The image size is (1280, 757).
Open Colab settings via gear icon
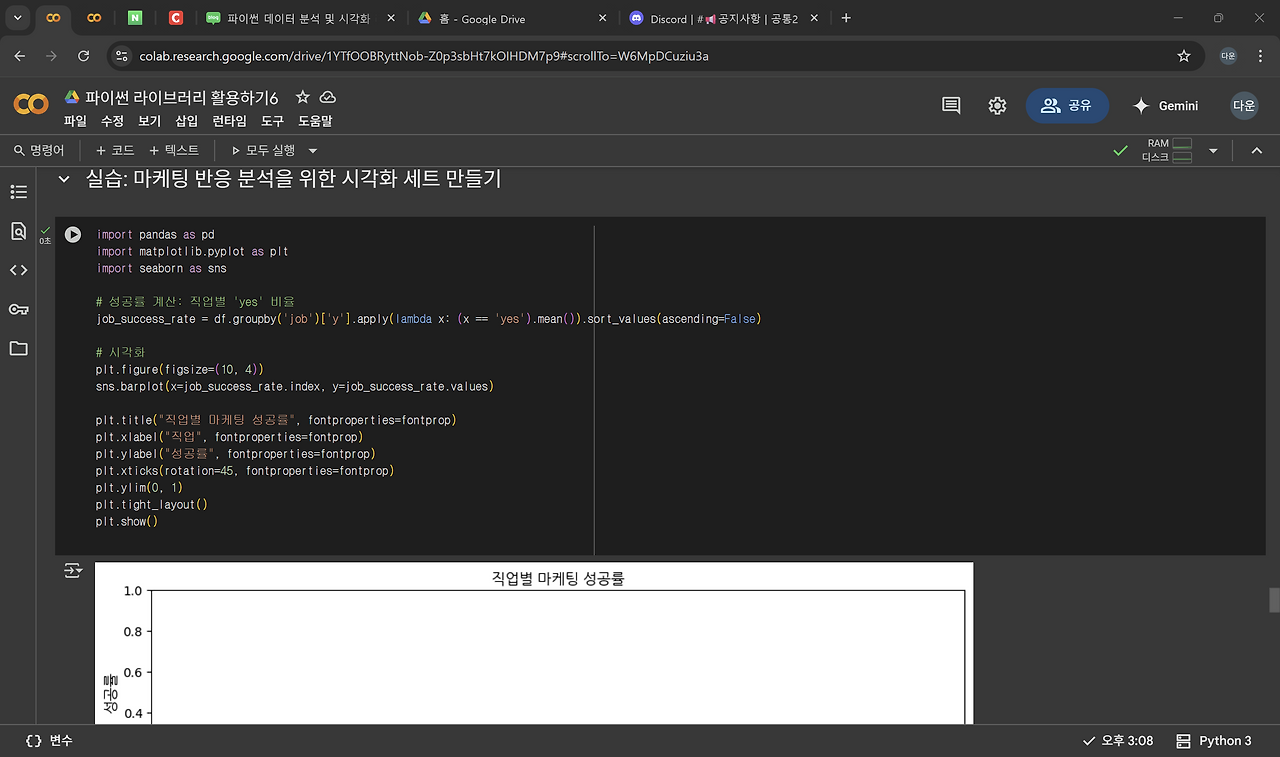pyautogui.click(x=997, y=105)
